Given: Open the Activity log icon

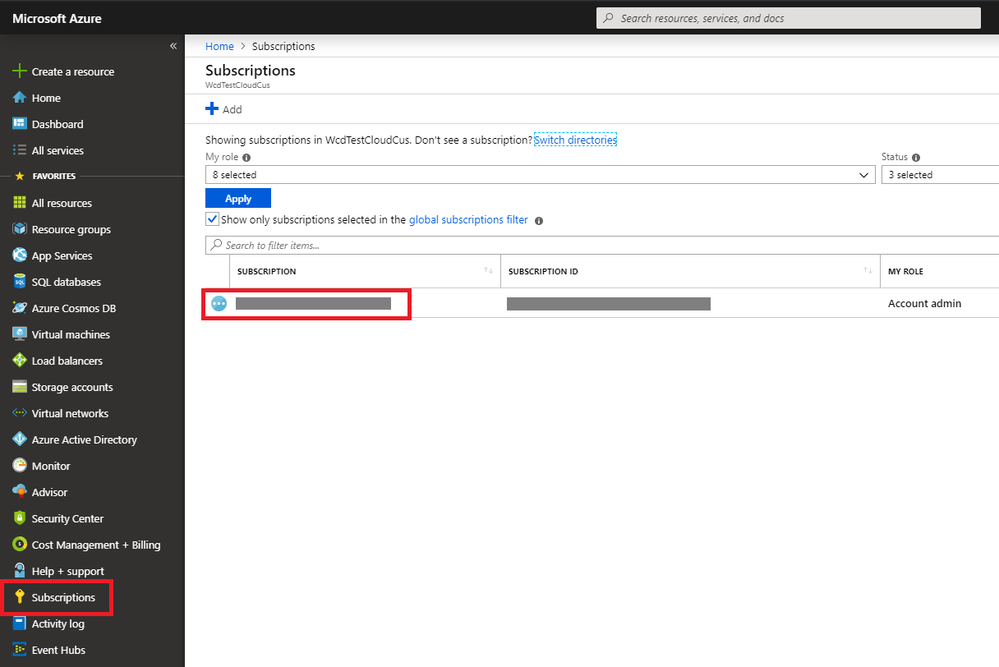Looking at the screenshot, I should (x=20, y=623).
